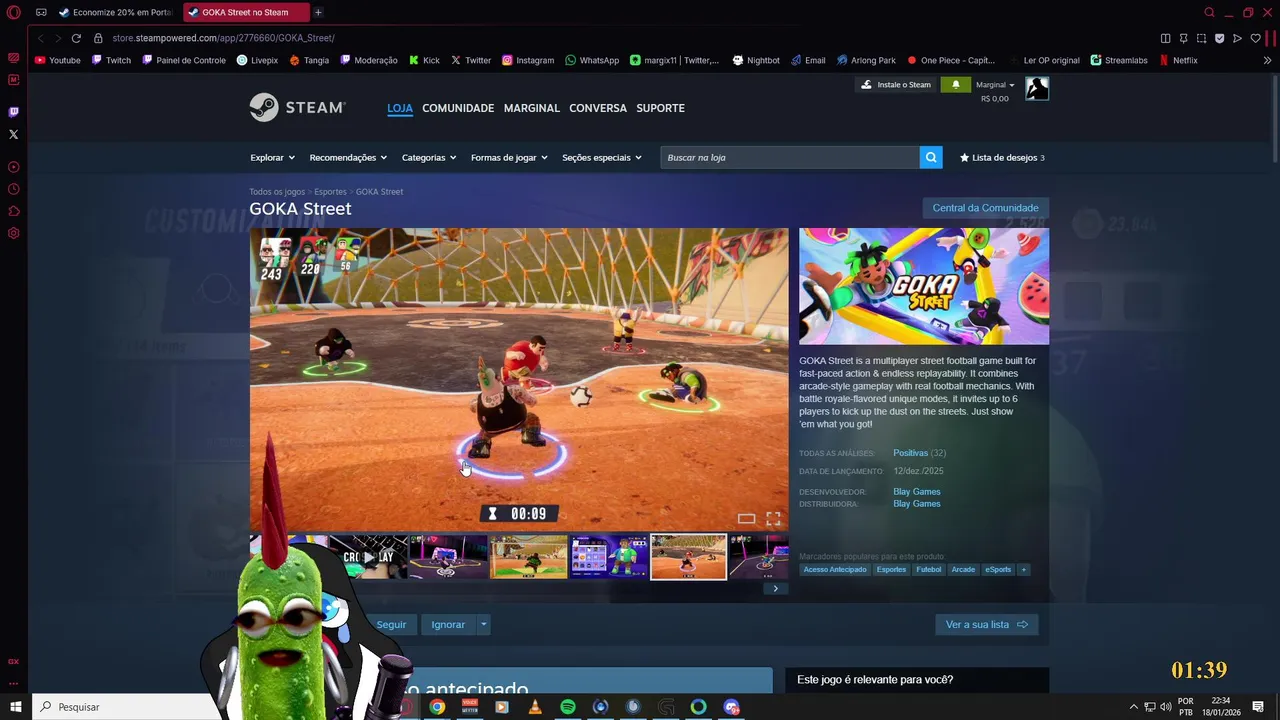The width and height of the screenshot is (1280, 720).
Task: Open Opera sidebar settings gear
Action: point(13,233)
